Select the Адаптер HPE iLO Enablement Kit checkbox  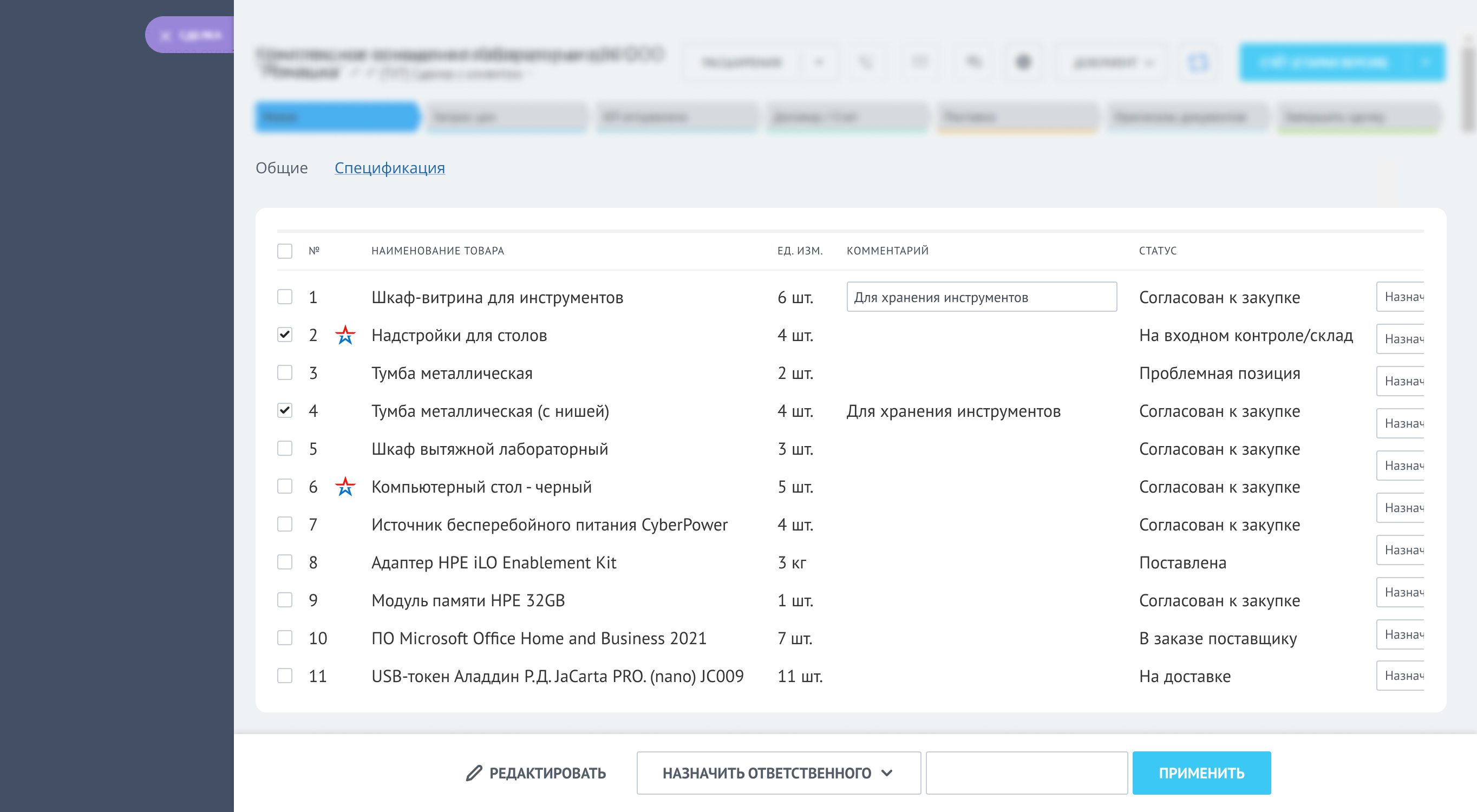pyautogui.click(x=284, y=562)
